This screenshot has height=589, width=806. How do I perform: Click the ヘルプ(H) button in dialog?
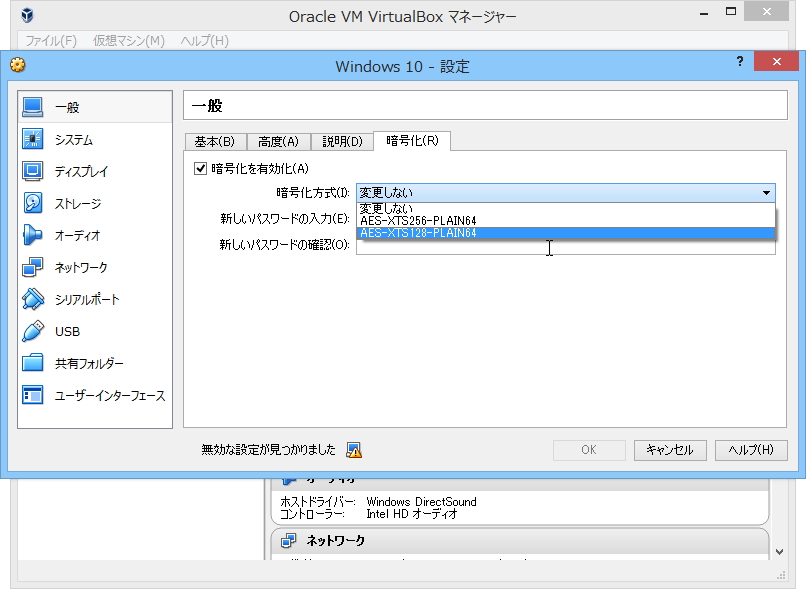pyautogui.click(x=751, y=450)
